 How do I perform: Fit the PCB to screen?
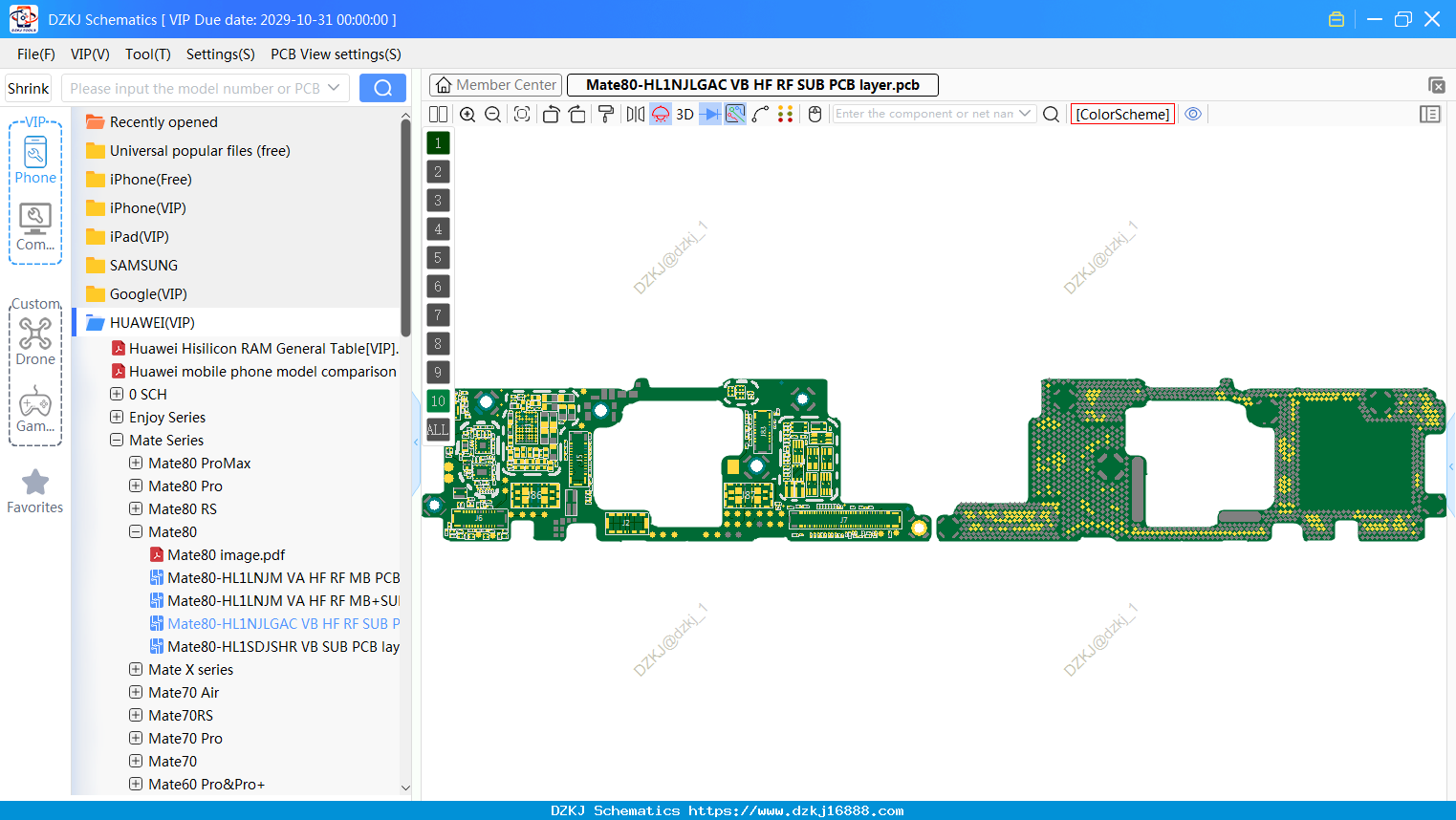click(522, 114)
